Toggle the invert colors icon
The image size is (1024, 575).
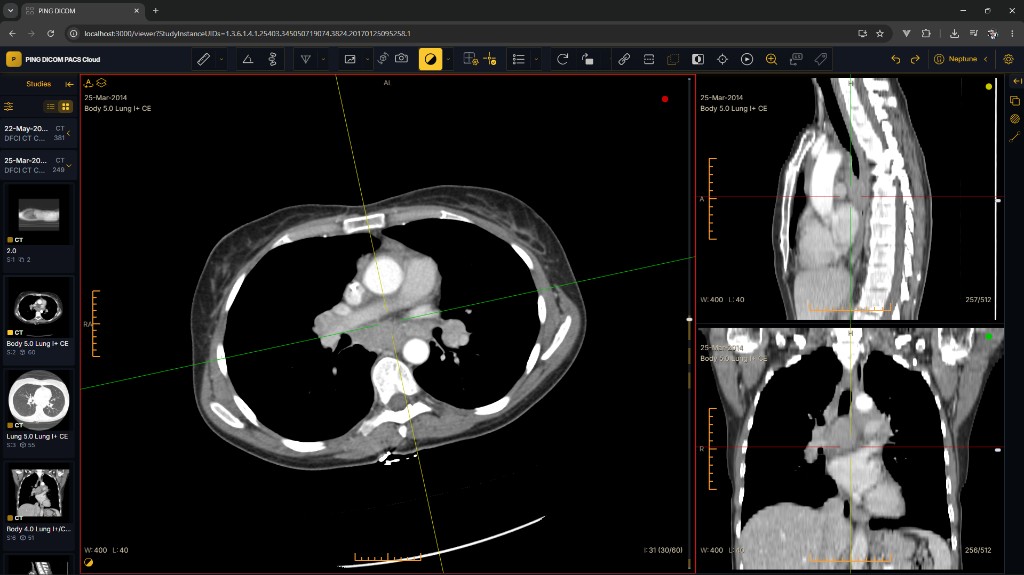697,59
